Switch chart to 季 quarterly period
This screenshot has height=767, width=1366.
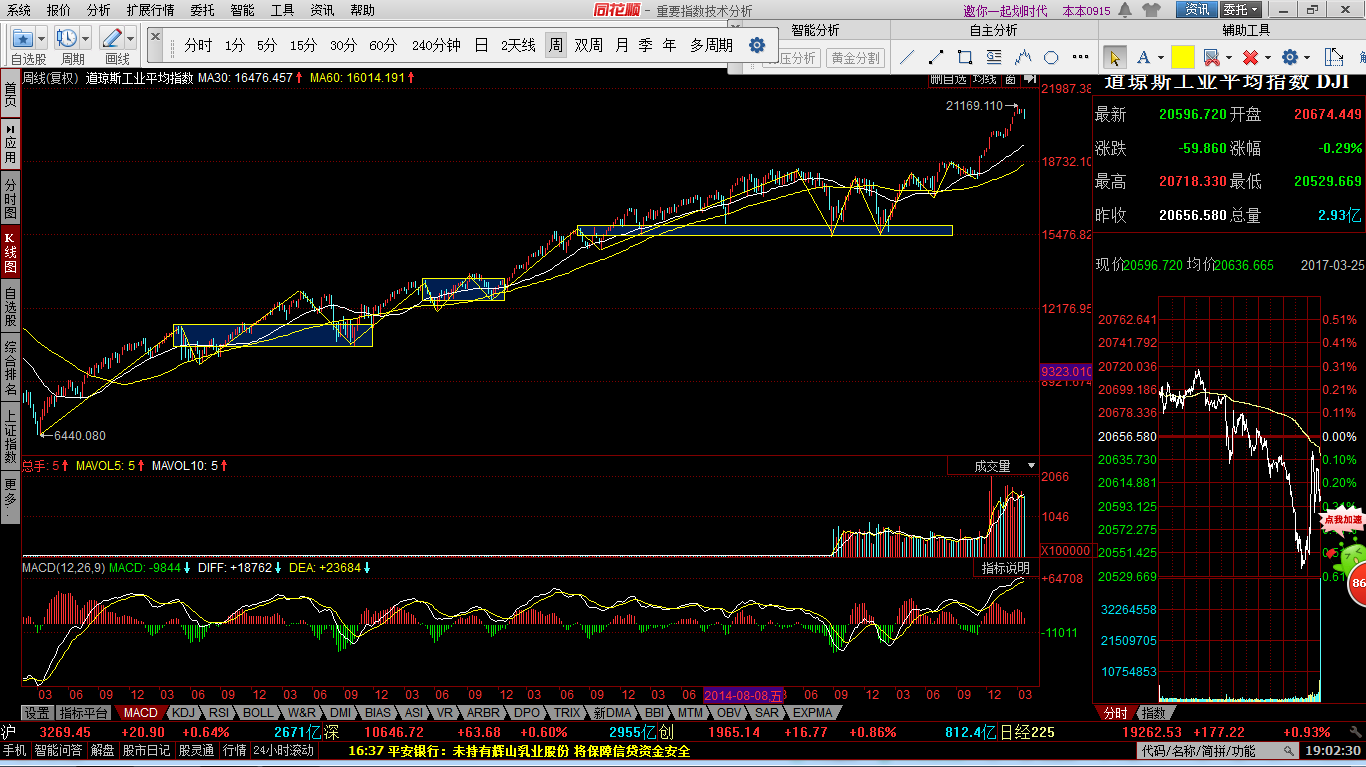click(646, 46)
